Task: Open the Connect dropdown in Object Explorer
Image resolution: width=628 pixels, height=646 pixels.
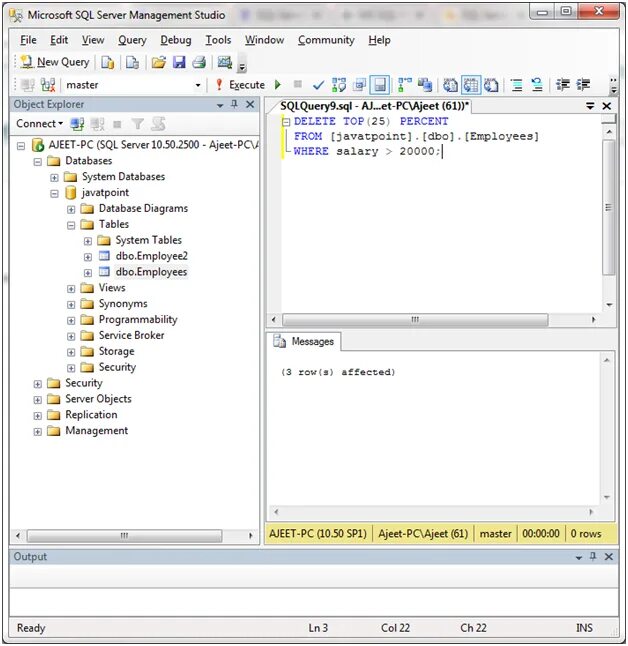Action: 39,124
